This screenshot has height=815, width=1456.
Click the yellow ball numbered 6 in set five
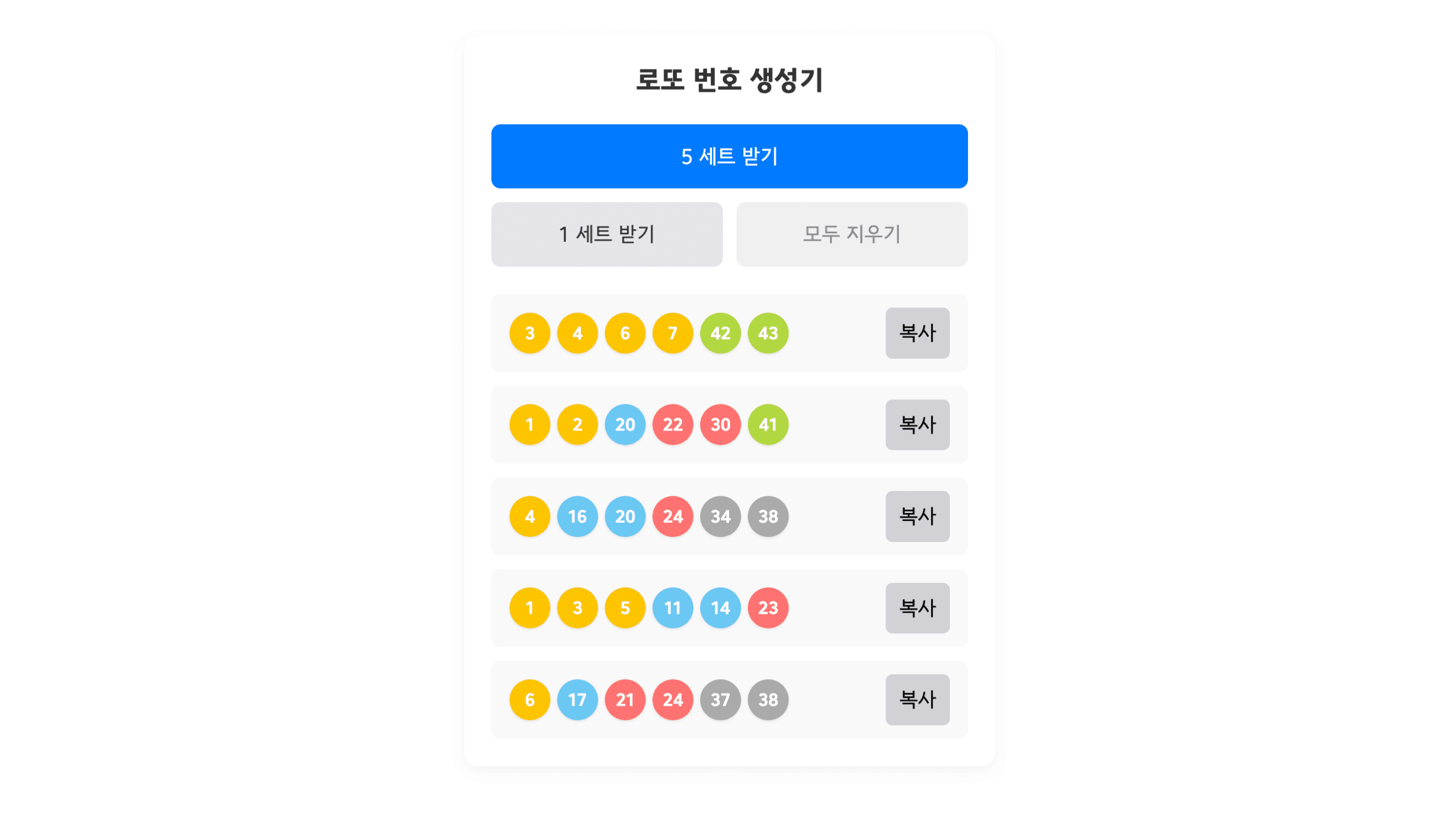[530, 700]
